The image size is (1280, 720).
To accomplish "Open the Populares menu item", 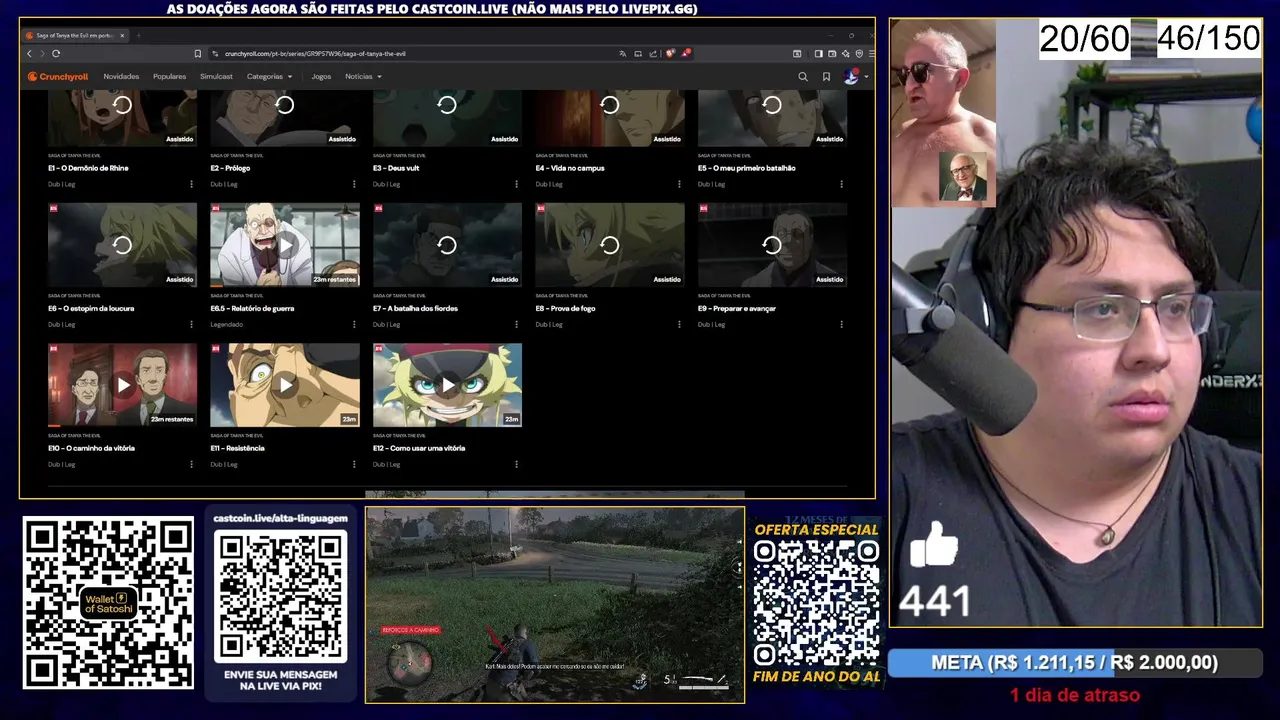I will [169, 76].
